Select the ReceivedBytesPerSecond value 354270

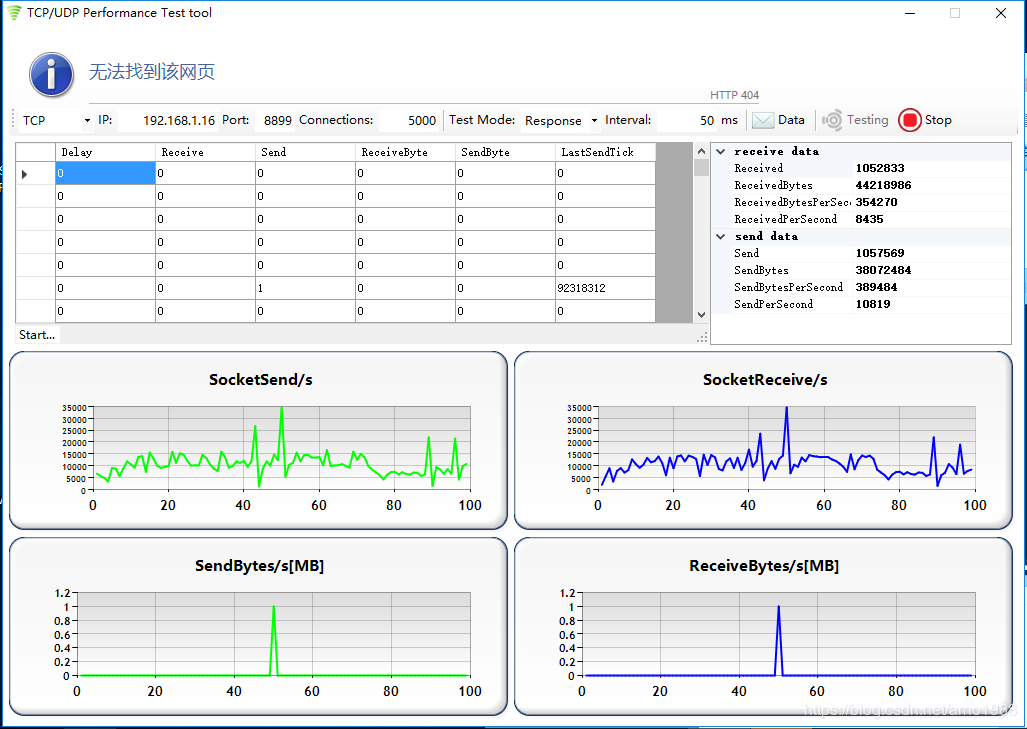(x=876, y=202)
